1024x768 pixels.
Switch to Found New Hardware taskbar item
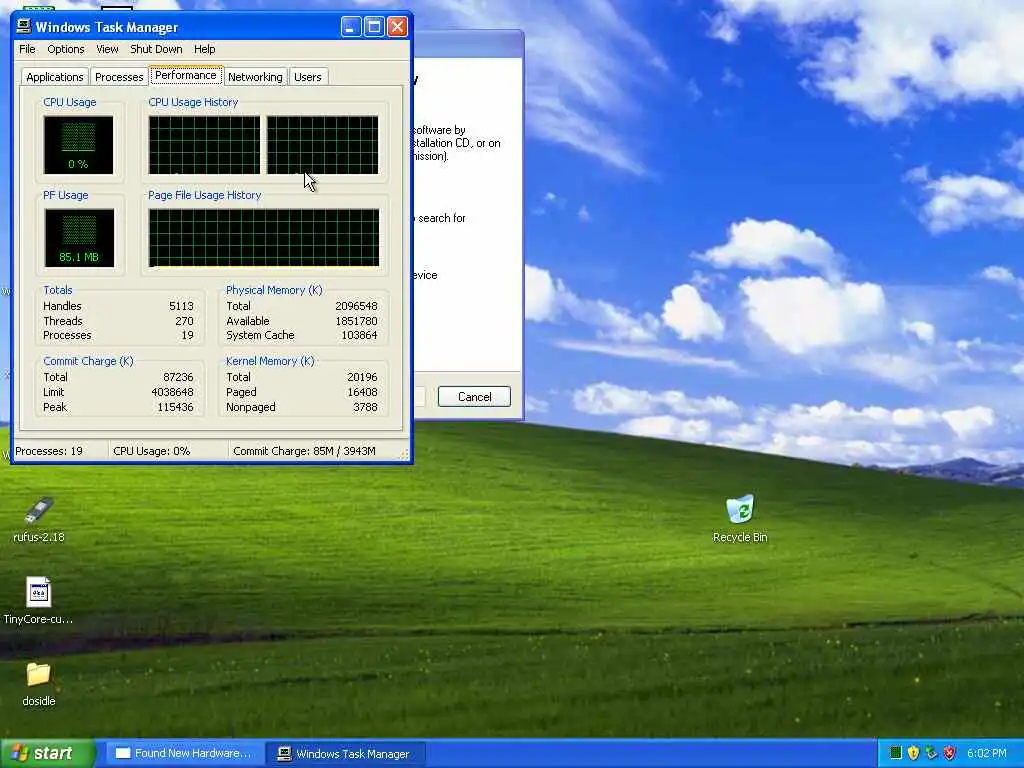184,753
